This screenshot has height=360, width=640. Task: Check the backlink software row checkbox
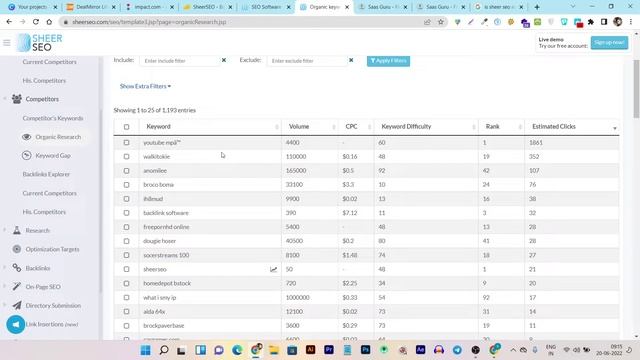point(127,213)
